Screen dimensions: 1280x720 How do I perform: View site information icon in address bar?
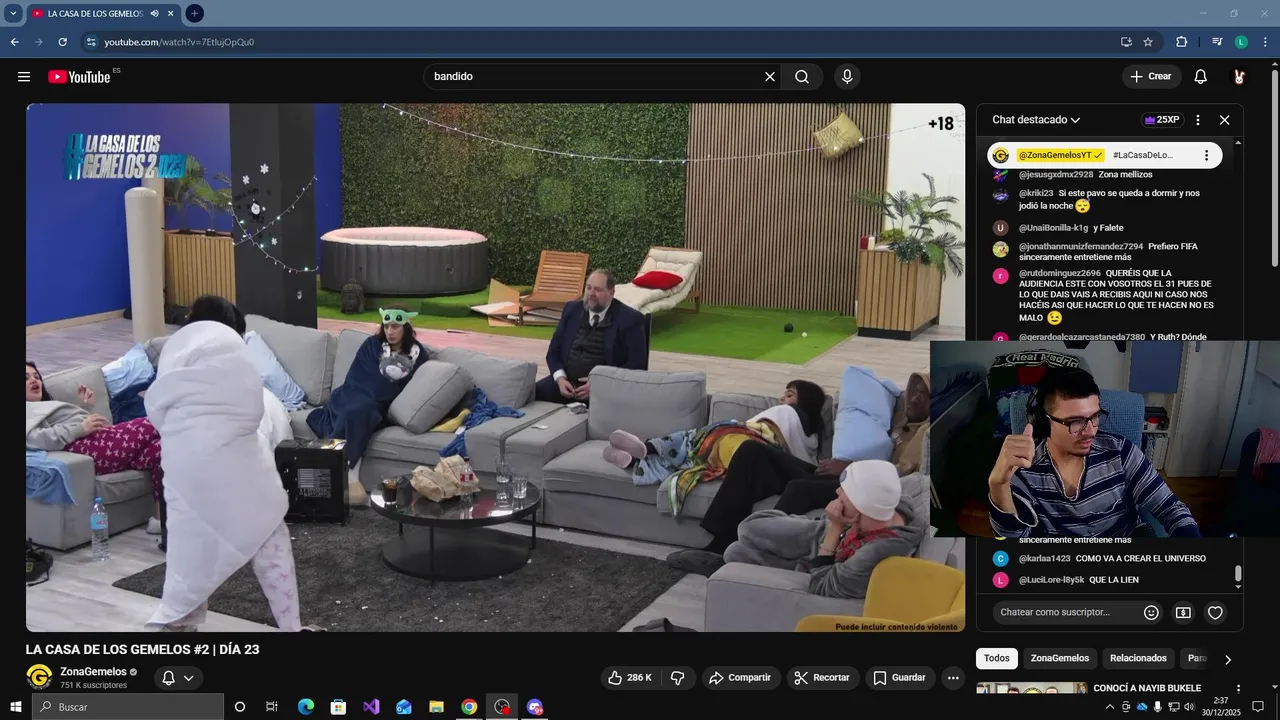[x=90, y=42]
